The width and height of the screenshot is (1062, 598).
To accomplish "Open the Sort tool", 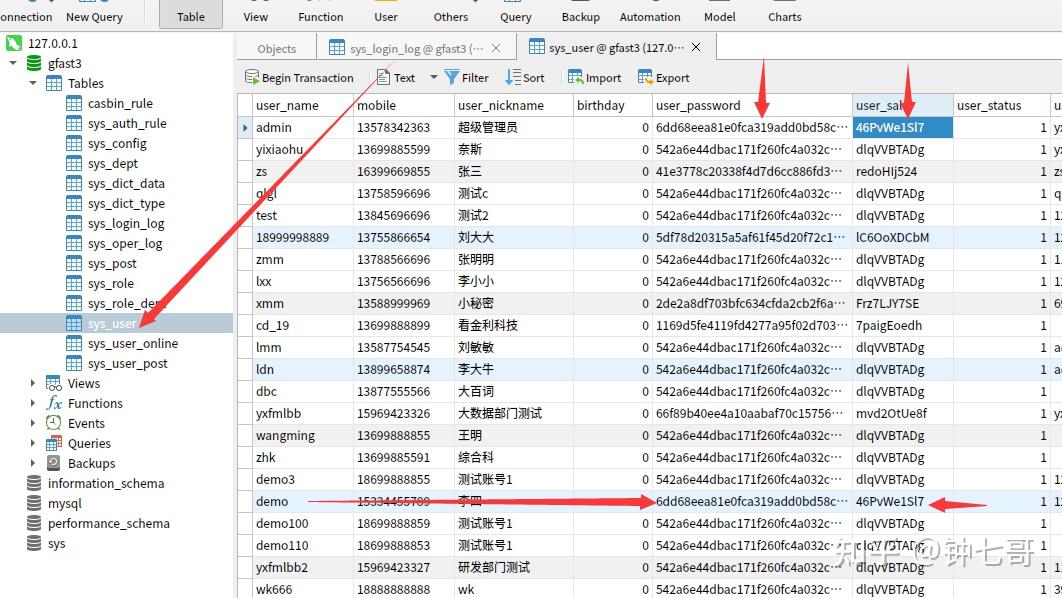I will click(x=525, y=77).
